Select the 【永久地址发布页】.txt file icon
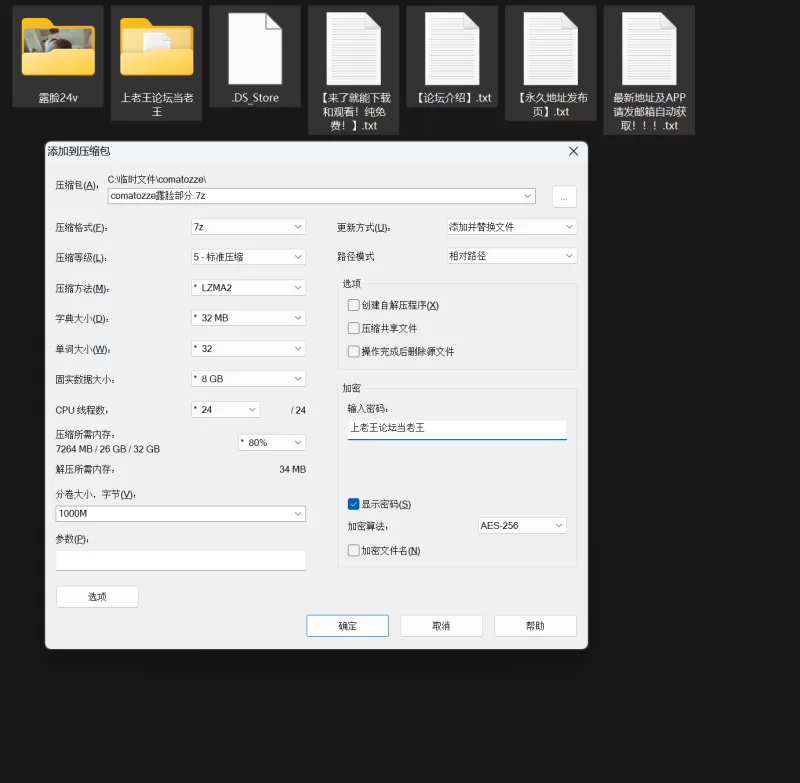The width and height of the screenshot is (800, 783). [551, 48]
